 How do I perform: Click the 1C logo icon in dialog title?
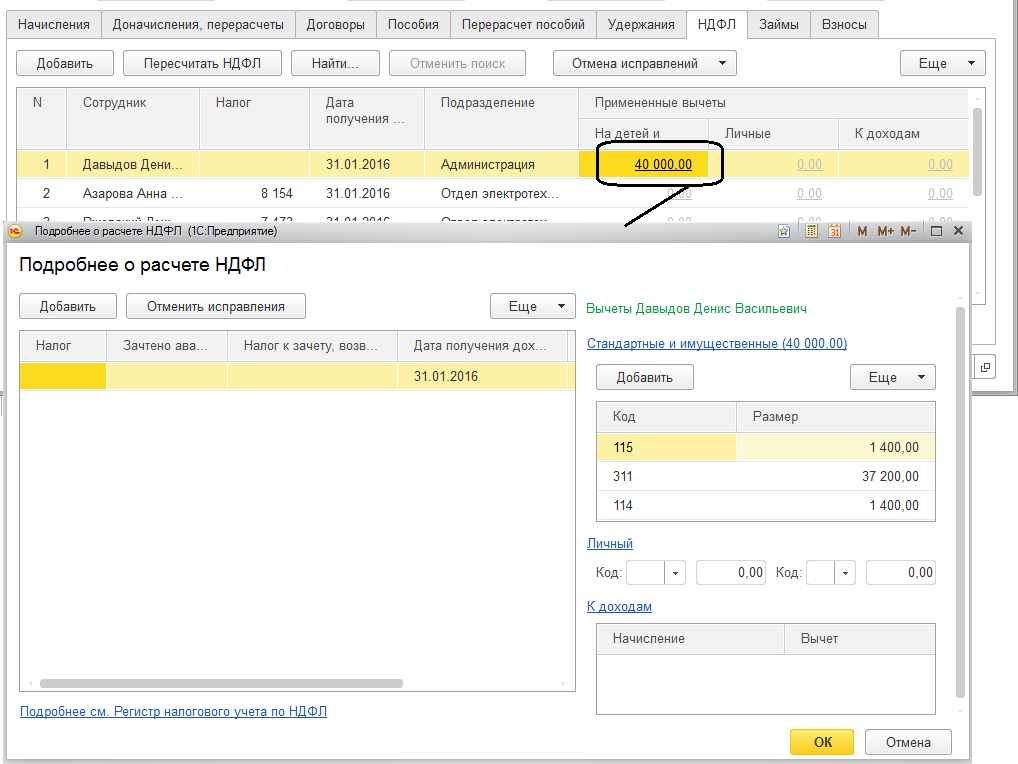pyautogui.click(x=15, y=231)
